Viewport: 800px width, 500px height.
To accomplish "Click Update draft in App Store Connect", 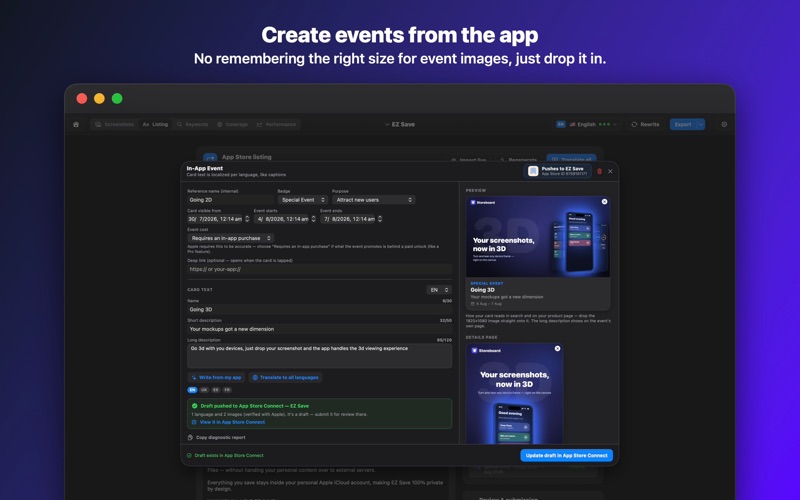I will pos(566,455).
